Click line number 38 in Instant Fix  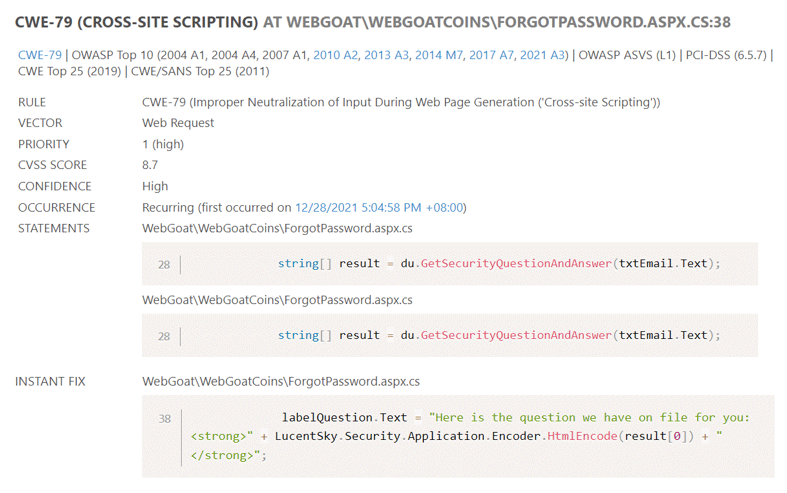(x=164, y=418)
